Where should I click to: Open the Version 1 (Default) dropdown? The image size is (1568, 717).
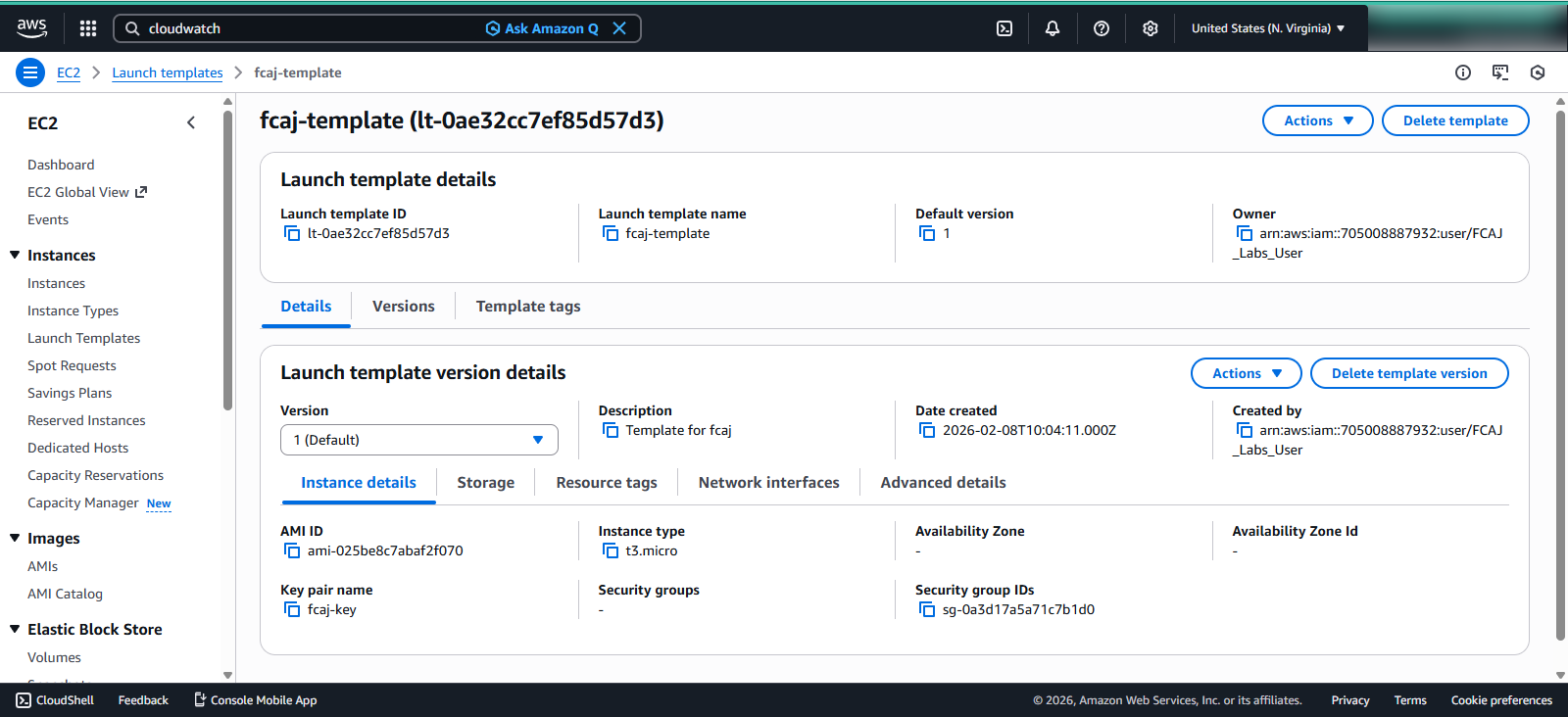coord(419,440)
